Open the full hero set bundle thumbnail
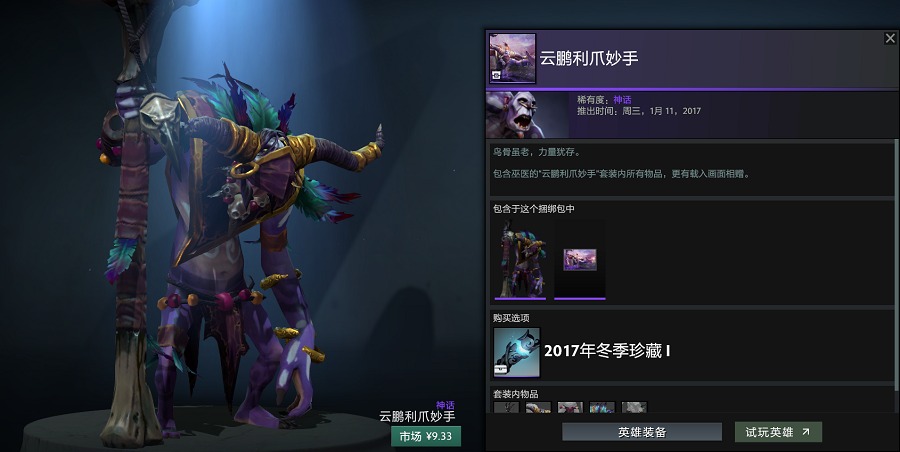900x452 pixels. 521,259
